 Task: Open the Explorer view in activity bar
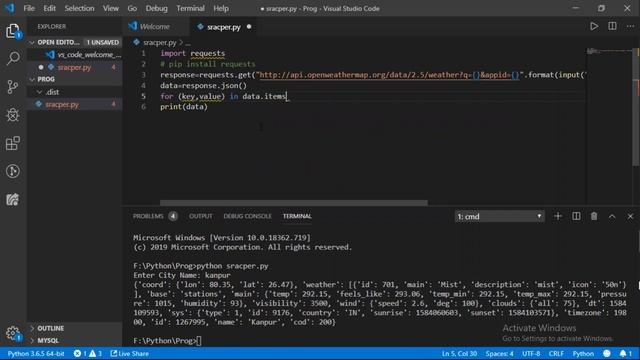coord(13,31)
